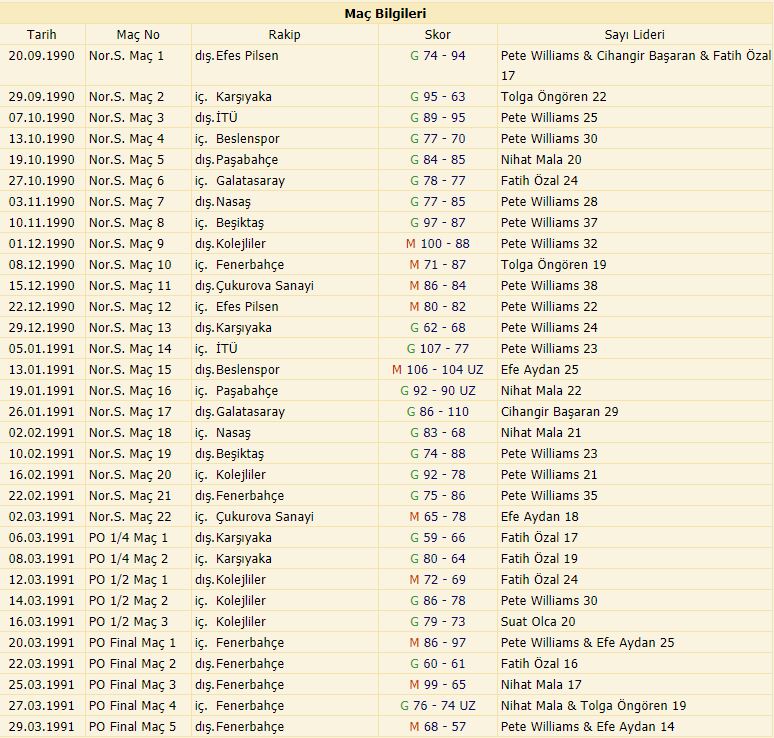The width and height of the screenshot is (774, 738).
Task: Select the PO Final Maç 1 cell
Action: (x=132, y=642)
